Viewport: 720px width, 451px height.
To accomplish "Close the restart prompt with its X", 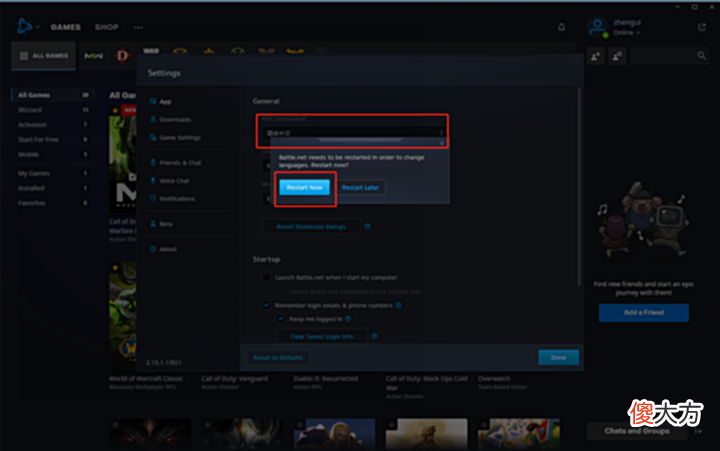I will (x=441, y=143).
